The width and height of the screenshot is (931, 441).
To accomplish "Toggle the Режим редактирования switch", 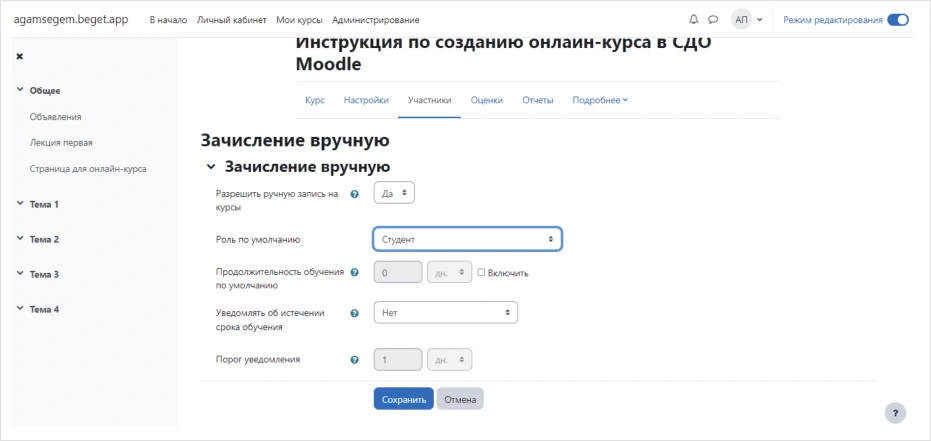I will click(898, 20).
